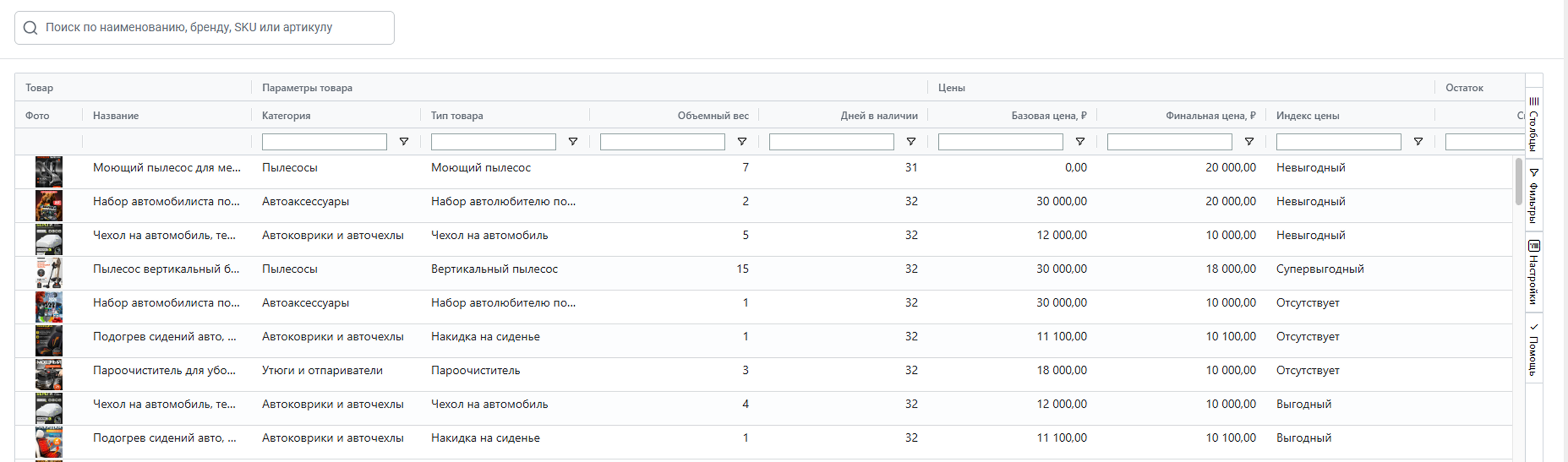Image resolution: width=1568 pixels, height=462 pixels.
Task: Click the Пылесос вертикальный product thumbnail
Action: (49, 272)
